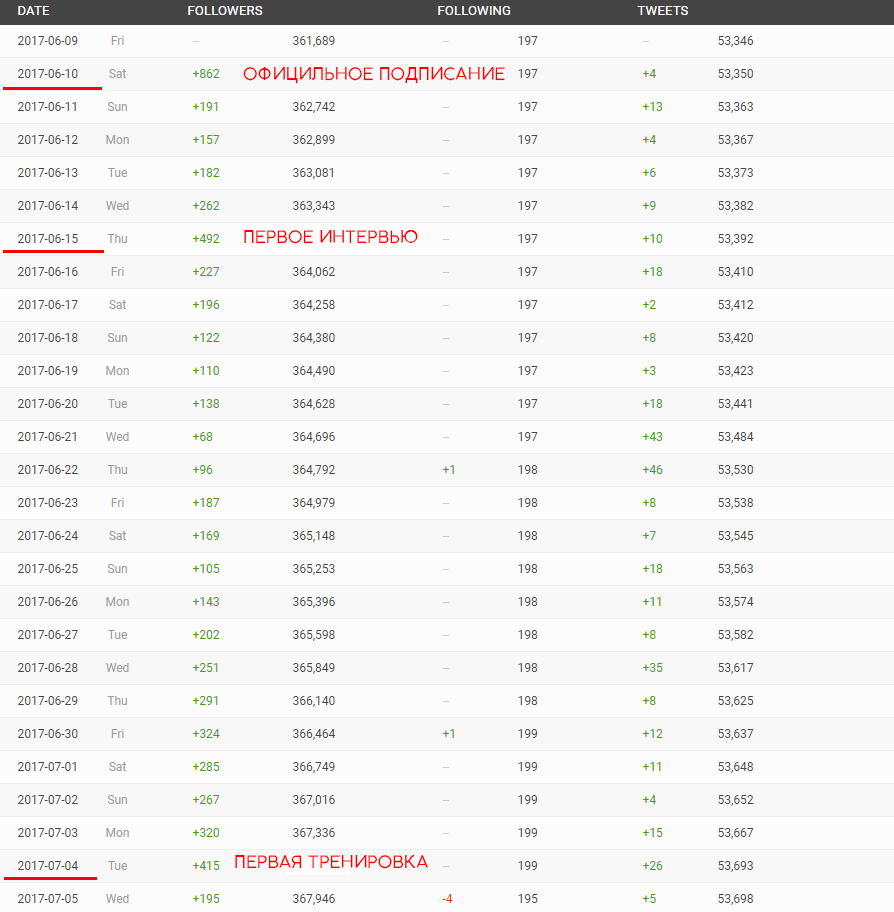
Task: Click the 361,689 followers total
Action: pos(314,41)
